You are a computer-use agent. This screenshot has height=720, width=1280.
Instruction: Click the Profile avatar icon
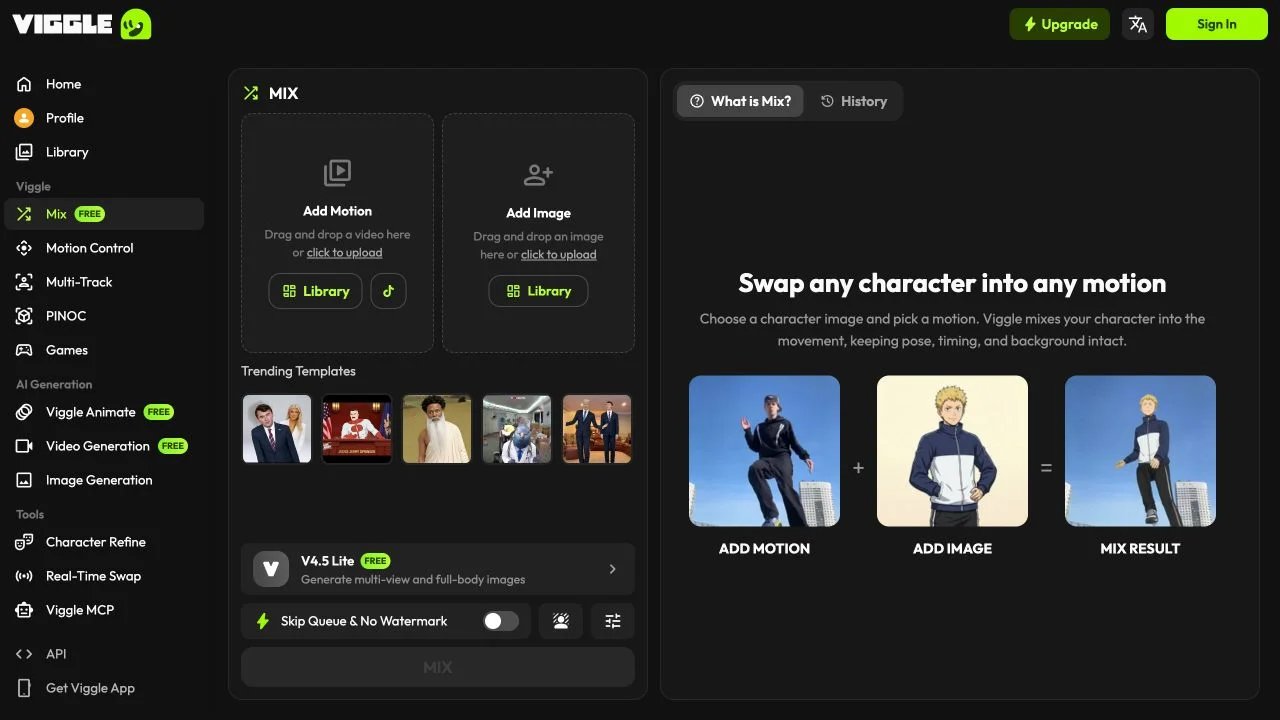click(24, 118)
